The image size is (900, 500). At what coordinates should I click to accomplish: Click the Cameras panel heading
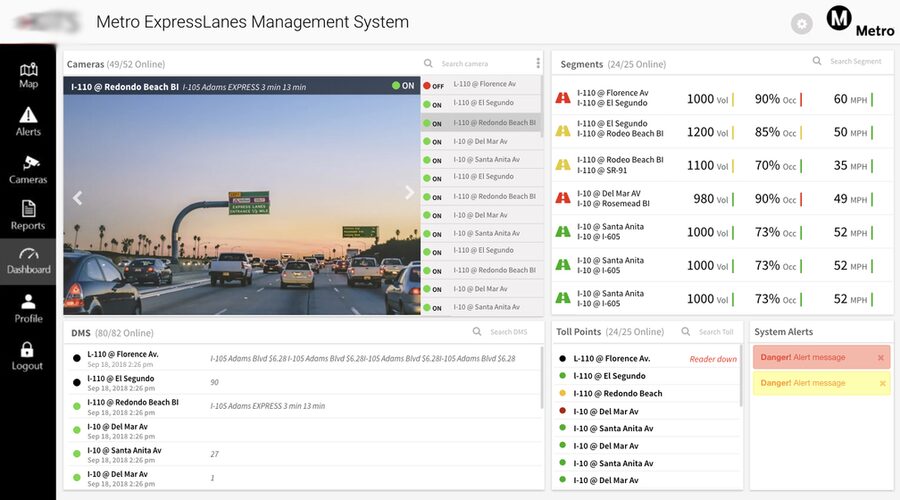pyautogui.click(x=86, y=64)
